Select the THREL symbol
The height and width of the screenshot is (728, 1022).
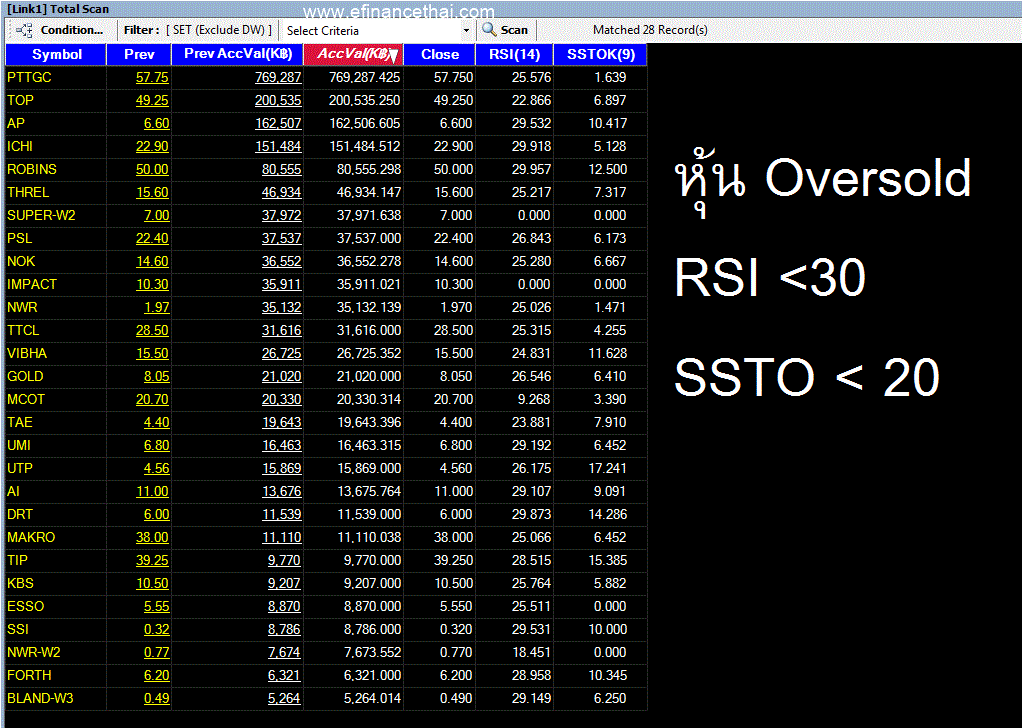(x=28, y=192)
